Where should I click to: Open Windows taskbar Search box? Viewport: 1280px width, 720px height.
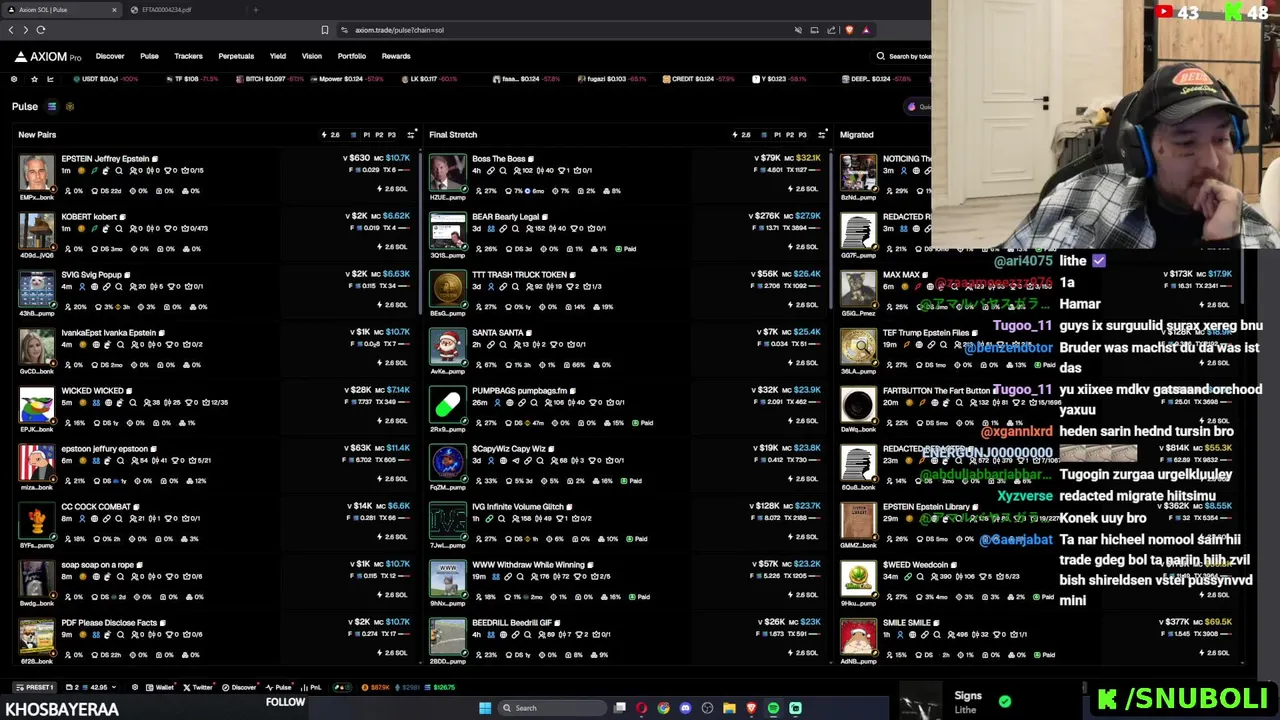coord(552,708)
